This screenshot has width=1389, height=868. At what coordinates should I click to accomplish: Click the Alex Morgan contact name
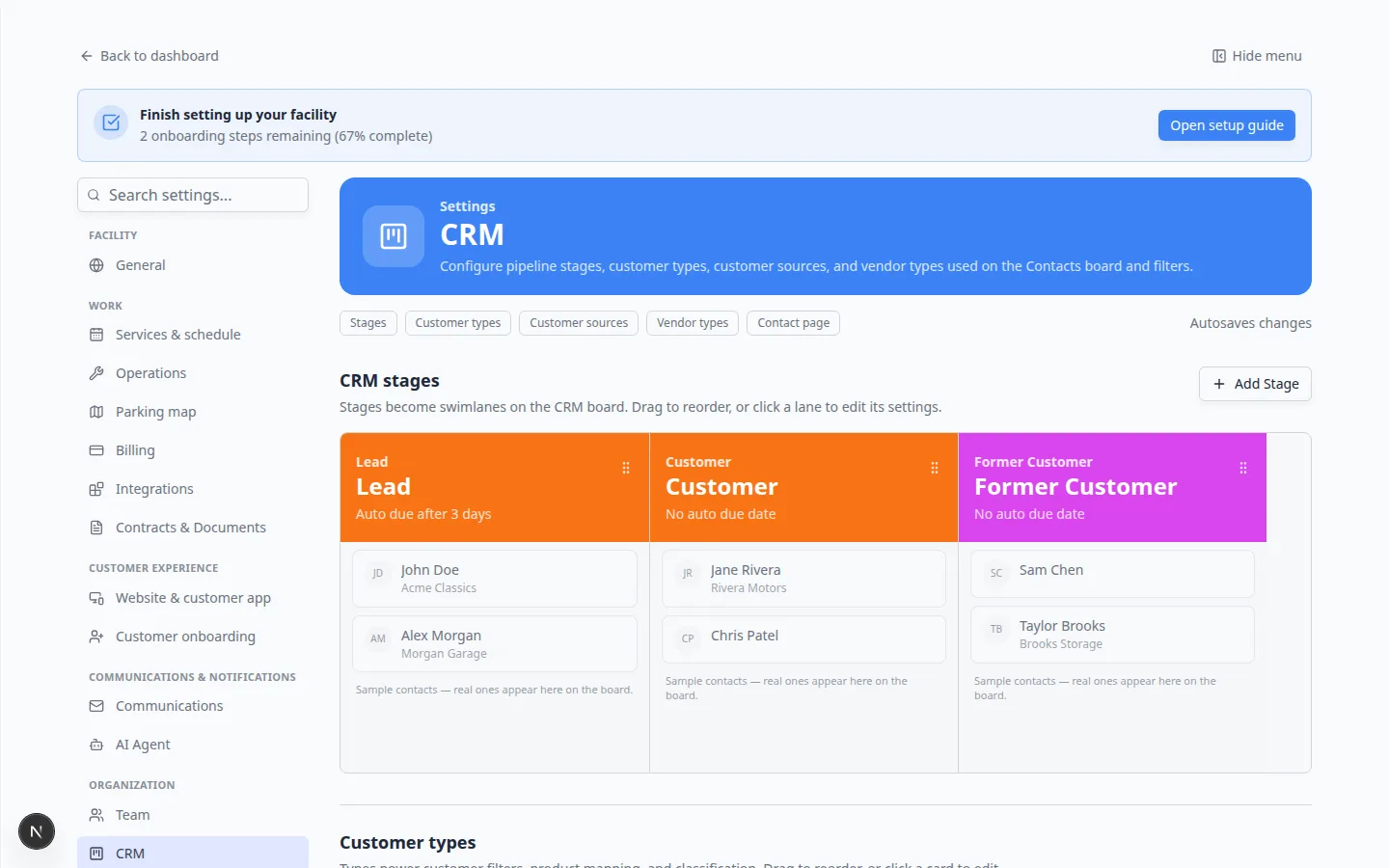[441, 636]
